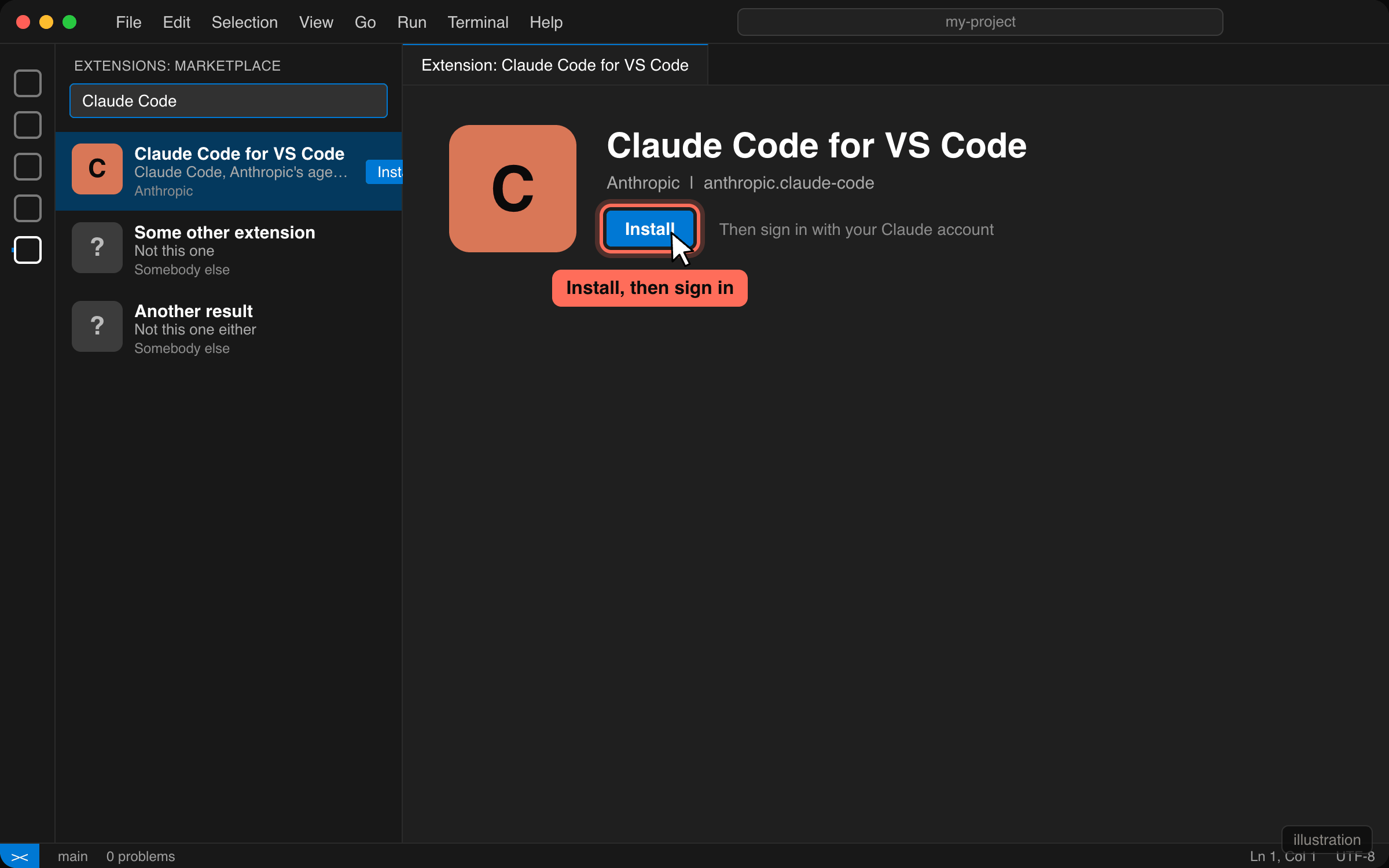Open the second activity bar icon
The image size is (1389, 868).
pos(28,125)
